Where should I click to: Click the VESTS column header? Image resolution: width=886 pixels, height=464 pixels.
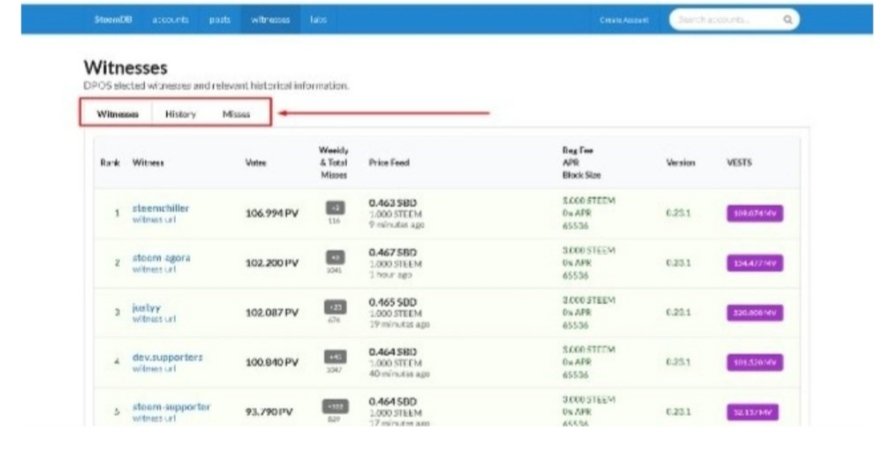coord(739,163)
